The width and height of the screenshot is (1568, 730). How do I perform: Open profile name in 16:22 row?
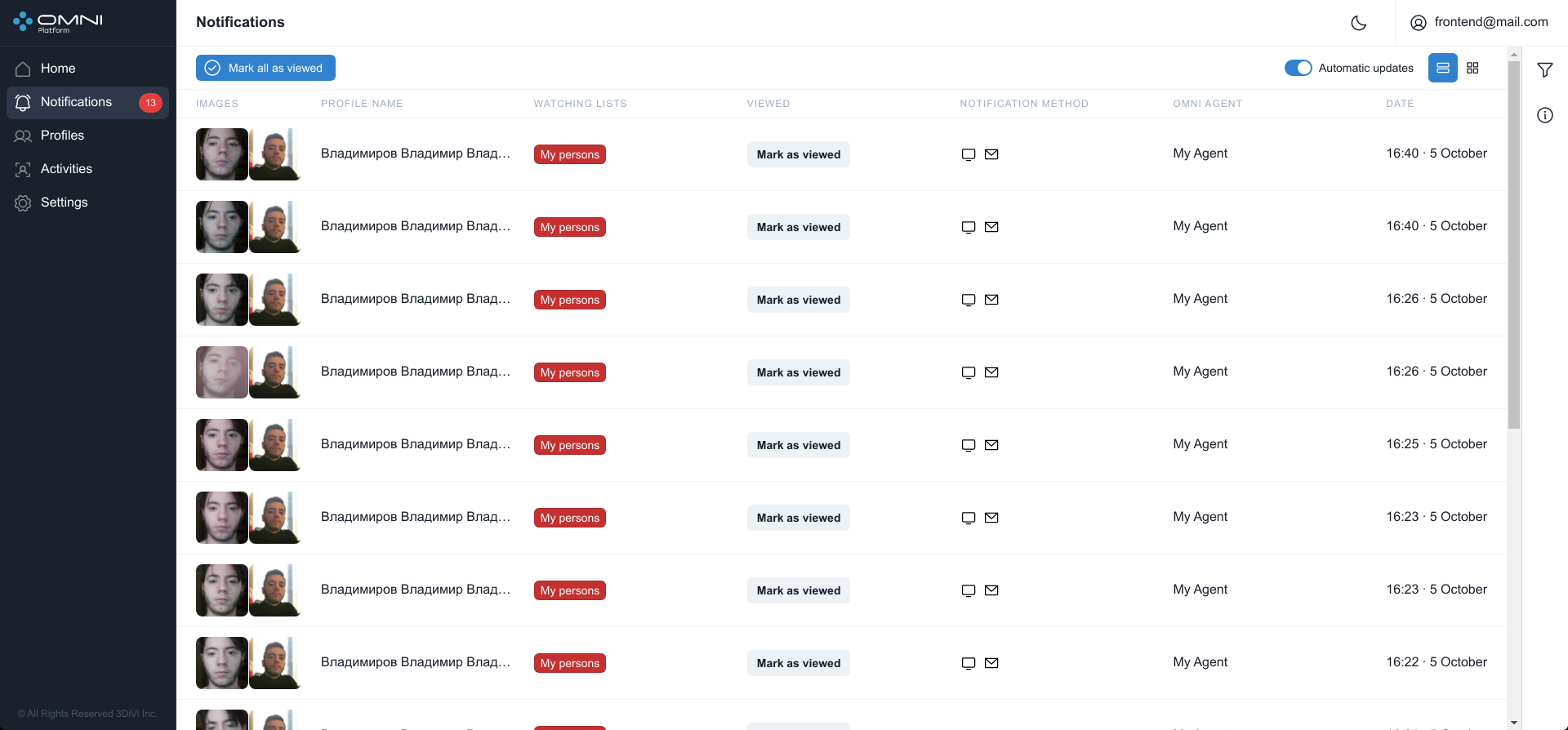[416, 662]
